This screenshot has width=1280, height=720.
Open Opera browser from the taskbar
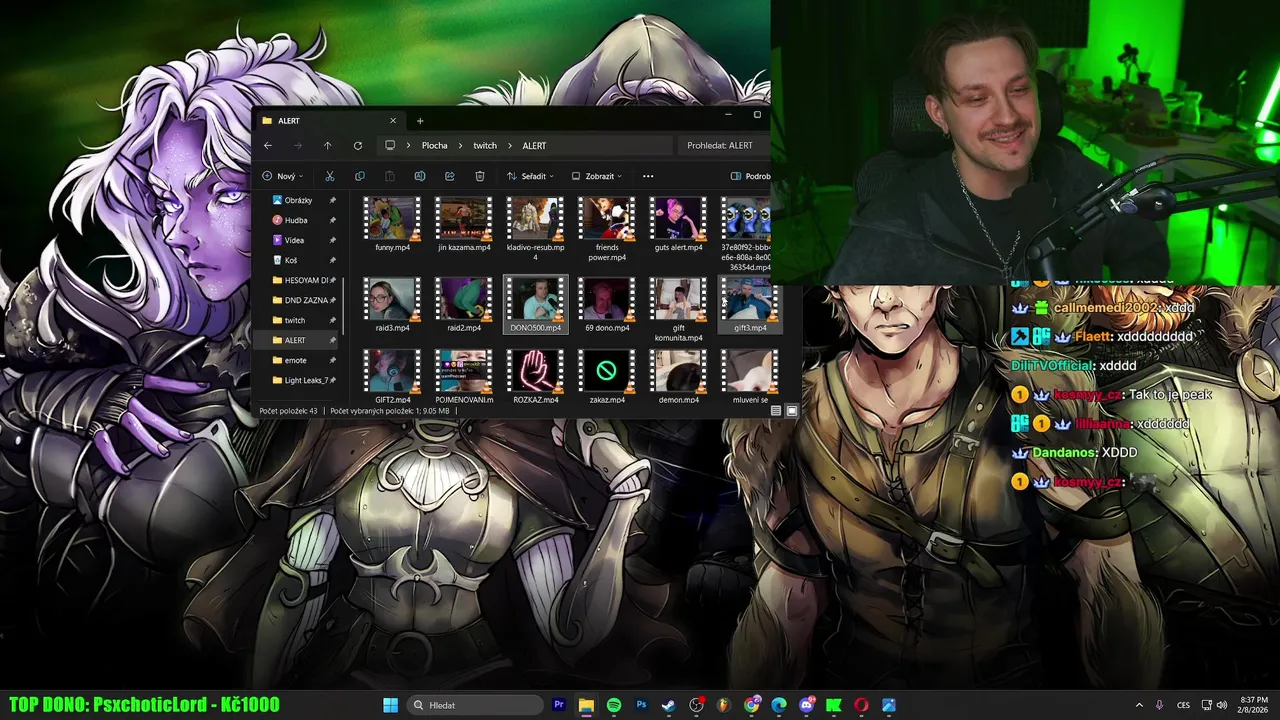(861, 705)
